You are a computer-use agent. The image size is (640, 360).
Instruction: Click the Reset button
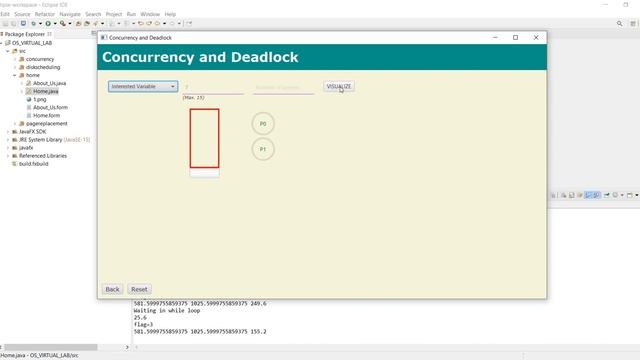pyautogui.click(x=139, y=289)
